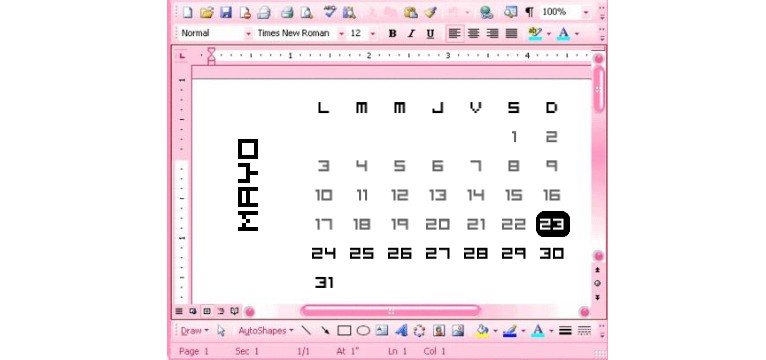766x360 pixels.
Task: Expand the highlight color dropdown arrow
Action: [x=549, y=34]
